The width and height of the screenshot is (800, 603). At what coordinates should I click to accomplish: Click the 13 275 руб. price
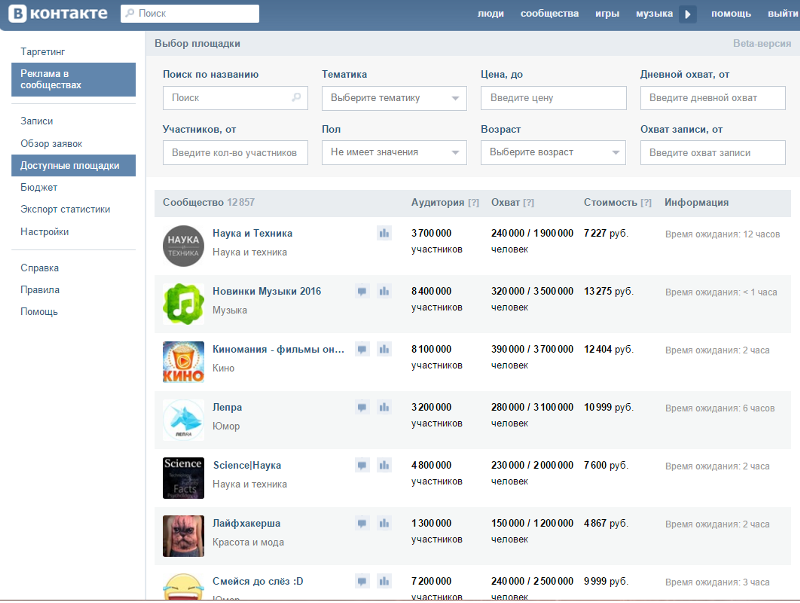(x=609, y=291)
